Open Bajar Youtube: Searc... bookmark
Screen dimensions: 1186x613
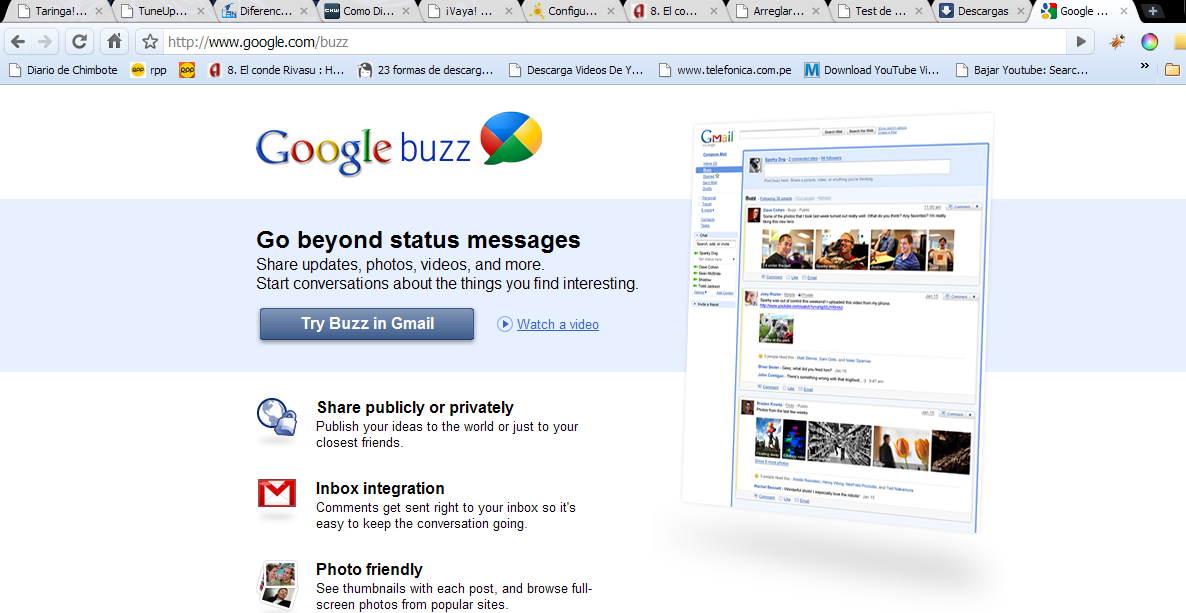pos(1022,70)
